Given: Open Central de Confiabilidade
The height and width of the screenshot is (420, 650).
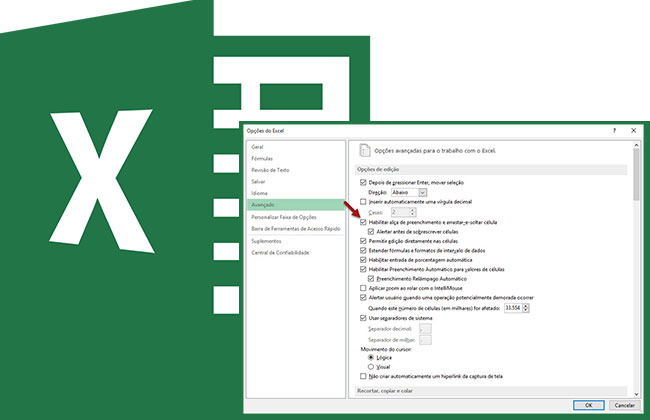Looking at the screenshot, I should (280, 253).
